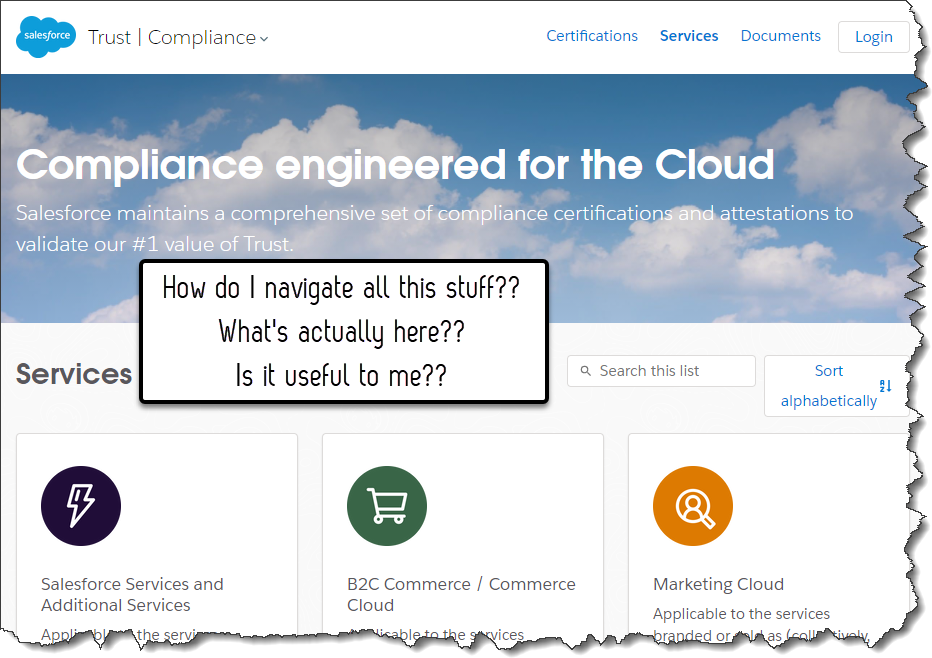The height and width of the screenshot is (658, 932).
Task: Click the orange Marketing Cloud icon
Action: point(692,506)
